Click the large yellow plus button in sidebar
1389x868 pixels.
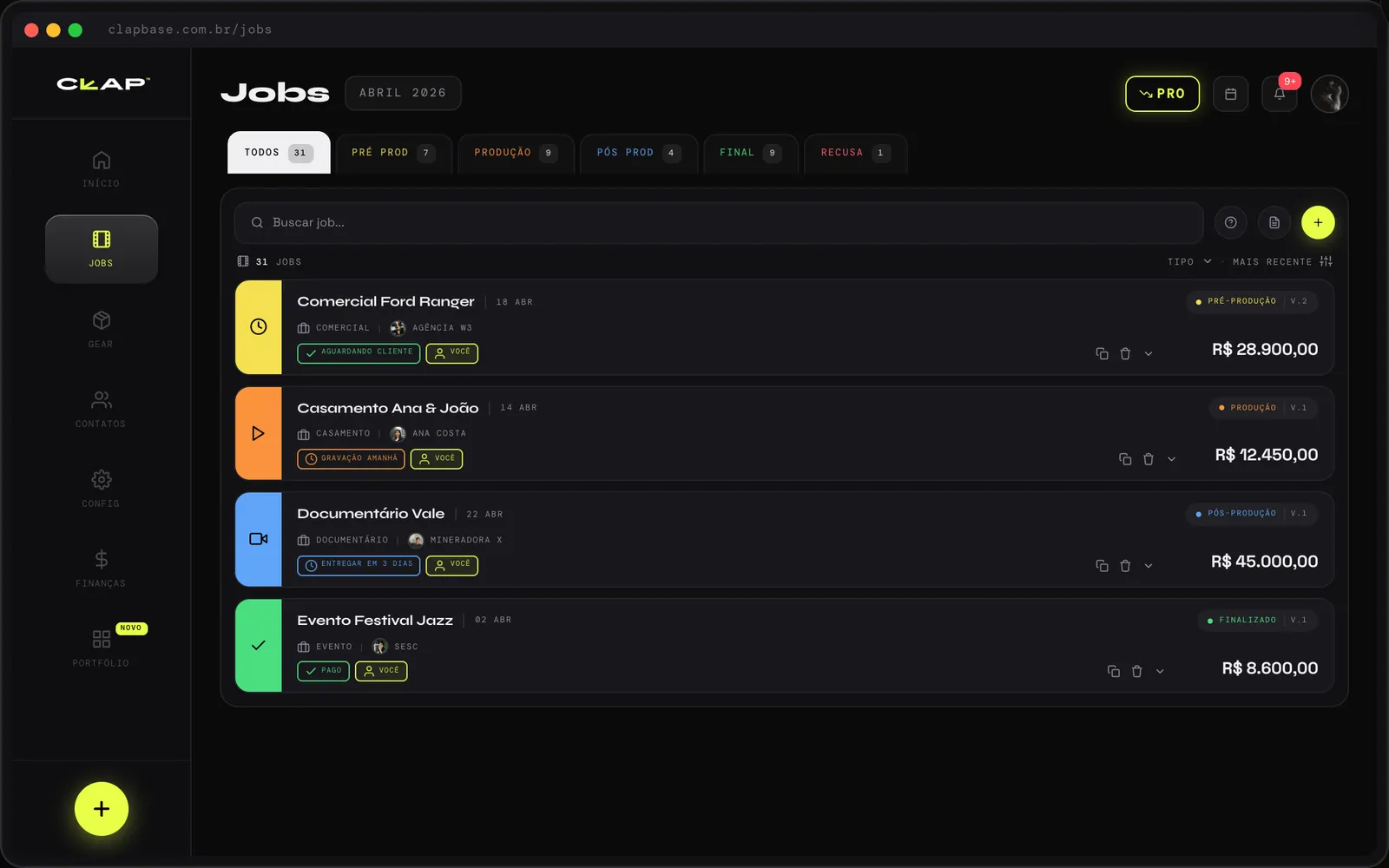click(102, 809)
